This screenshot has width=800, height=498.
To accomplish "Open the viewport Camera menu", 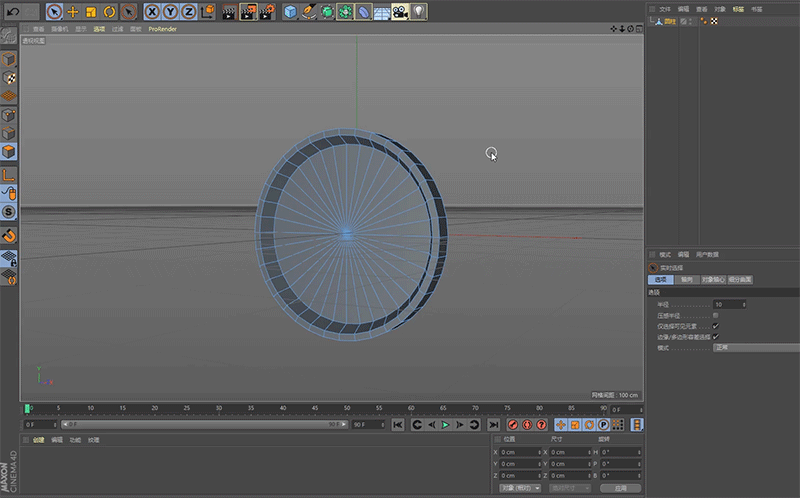I will pyautogui.click(x=59, y=29).
